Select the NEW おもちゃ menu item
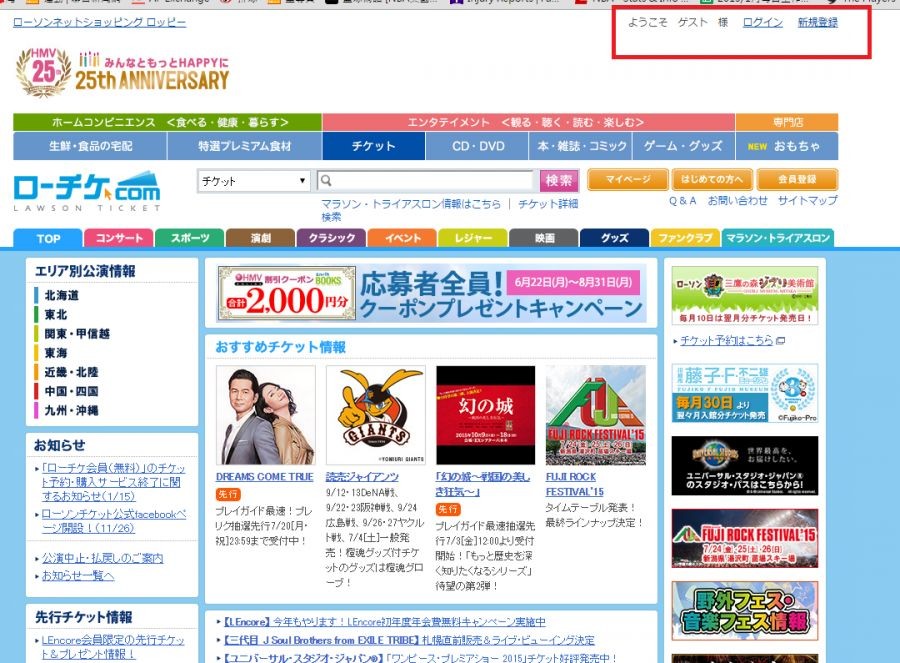The height and width of the screenshot is (663, 900). 787,146
